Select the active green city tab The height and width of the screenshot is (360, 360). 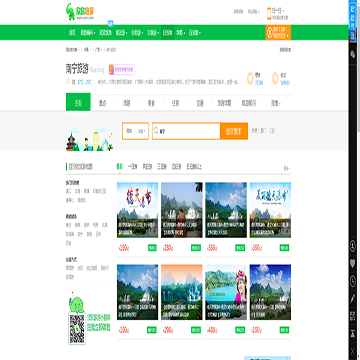click(78, 102)
